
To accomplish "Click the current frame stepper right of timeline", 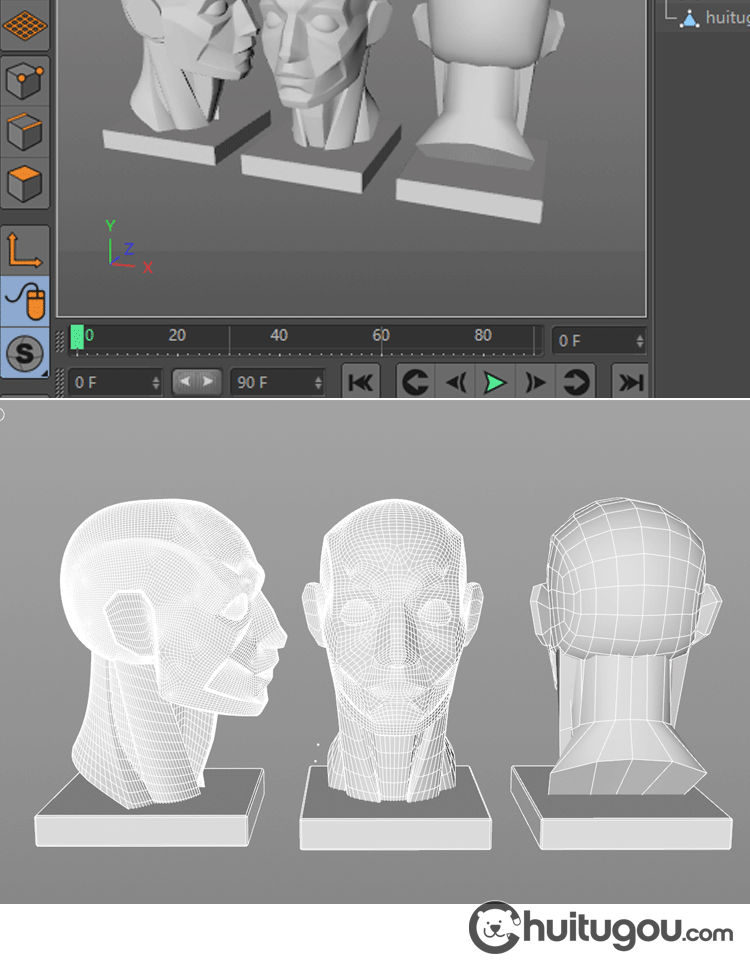I will click(640, 341).
